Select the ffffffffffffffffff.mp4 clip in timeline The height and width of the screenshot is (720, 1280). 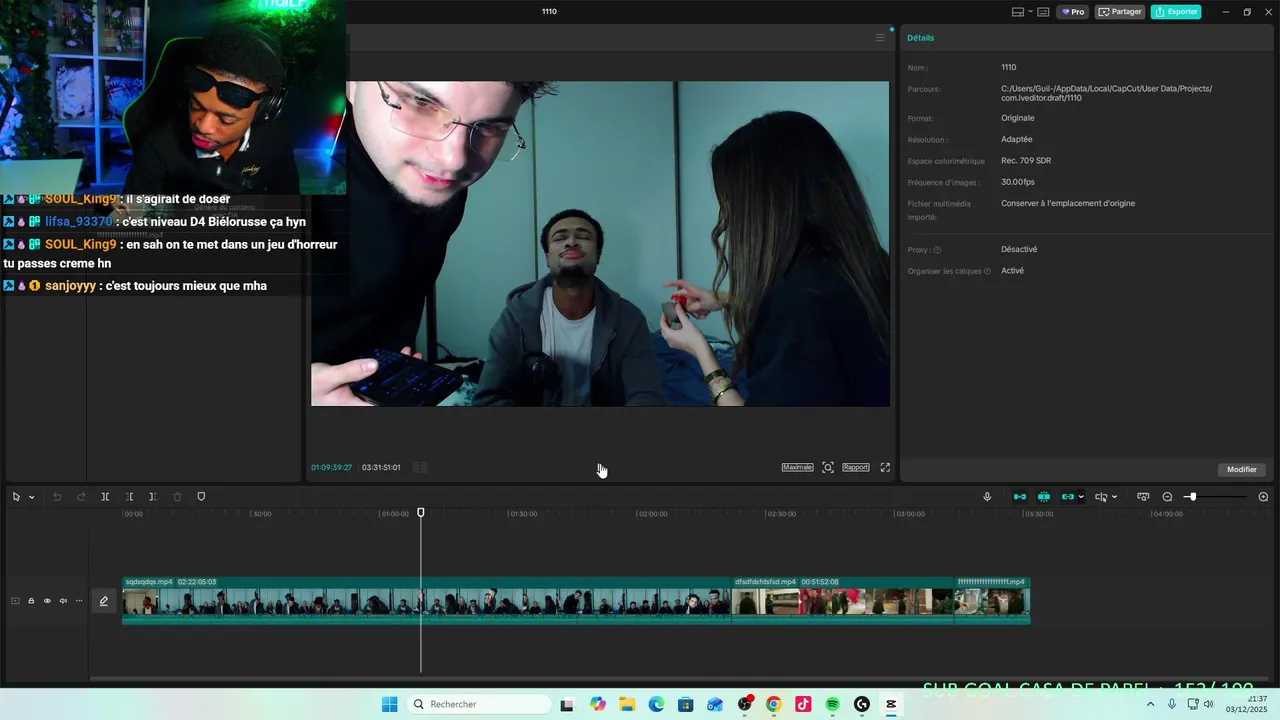[x=992, y=600]
